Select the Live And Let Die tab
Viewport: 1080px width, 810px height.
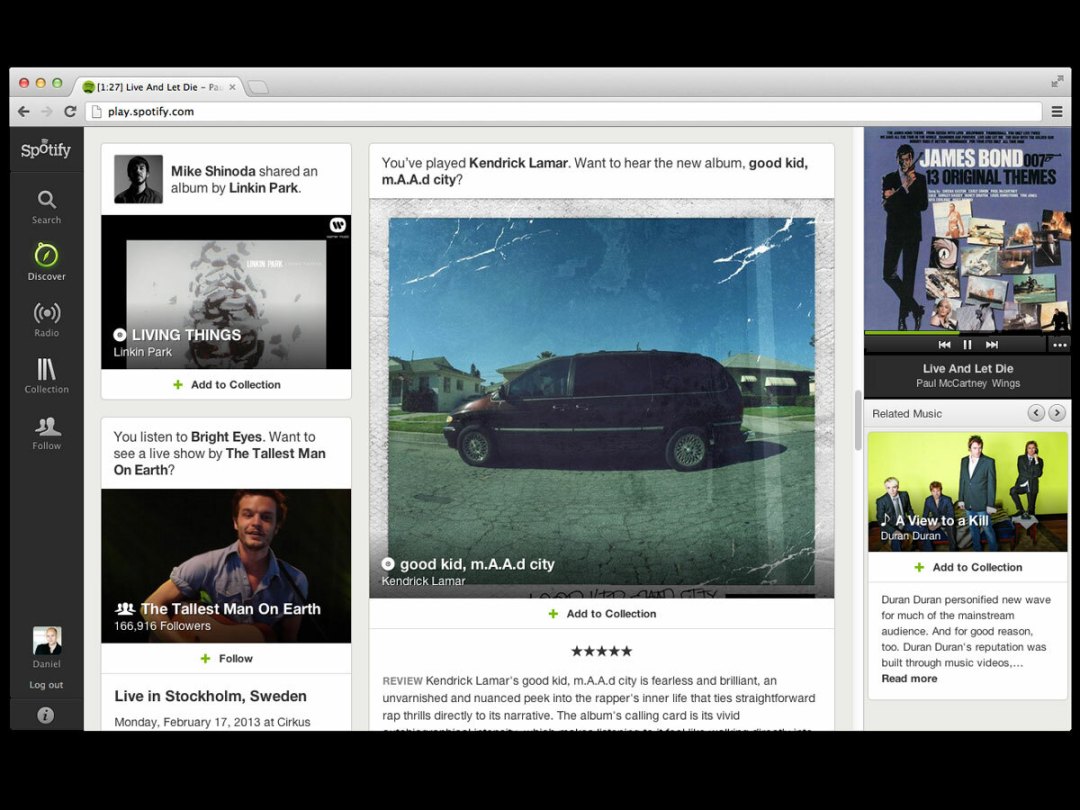click(160, 87)
